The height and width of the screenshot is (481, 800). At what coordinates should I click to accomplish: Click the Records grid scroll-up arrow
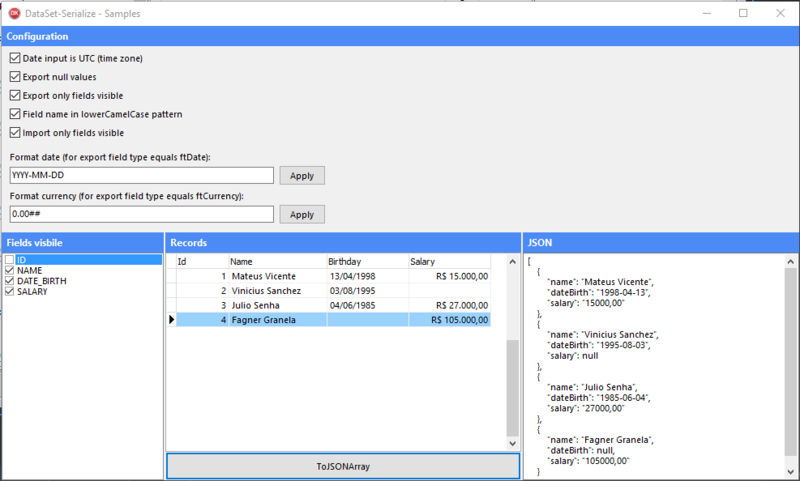513,262
